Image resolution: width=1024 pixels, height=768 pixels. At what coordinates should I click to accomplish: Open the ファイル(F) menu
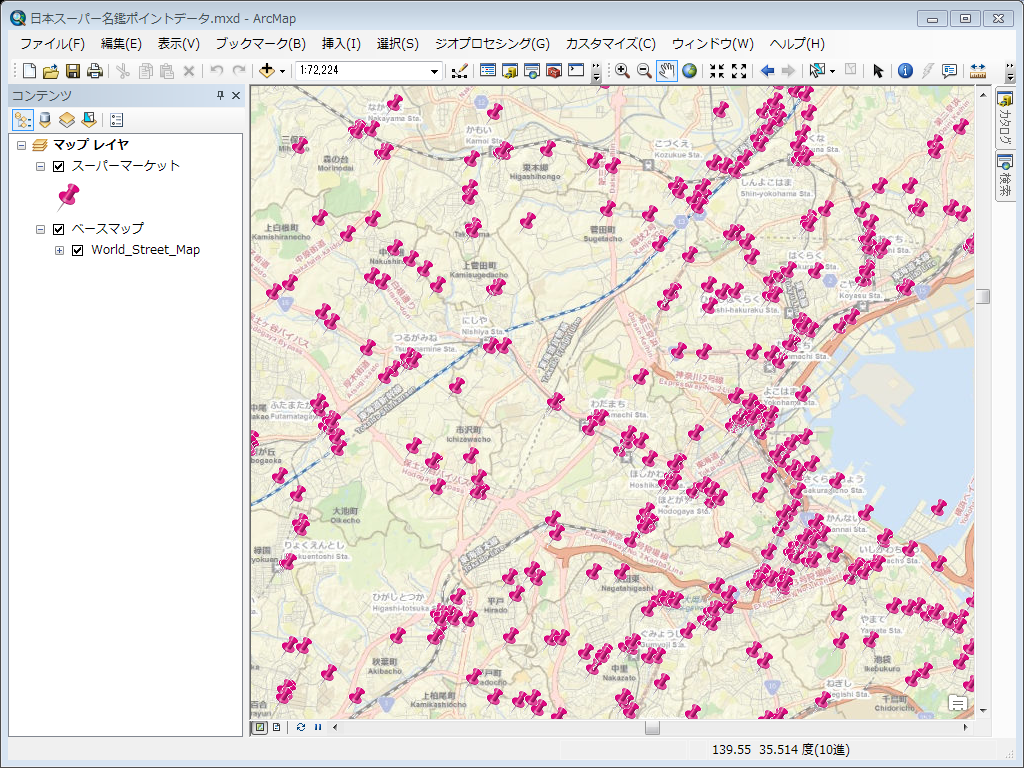click(52, 44)
